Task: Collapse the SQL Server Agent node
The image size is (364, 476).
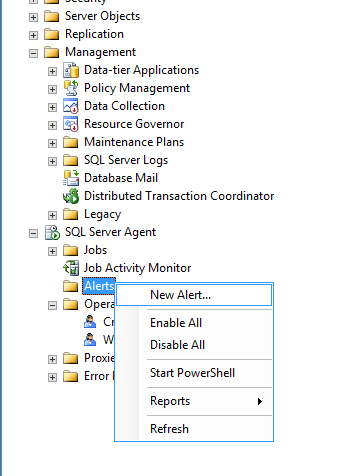Action: 33,233
